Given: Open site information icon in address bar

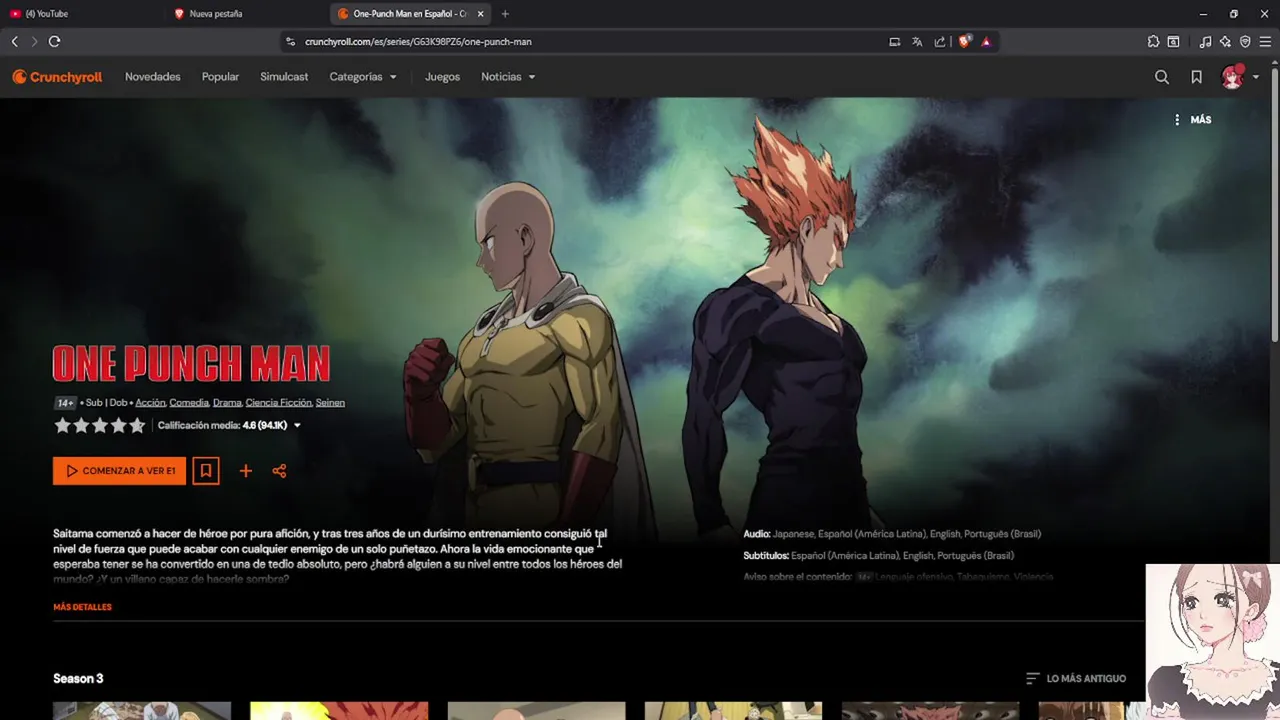Looking at the screenshot, I should [x=291, y=42].
